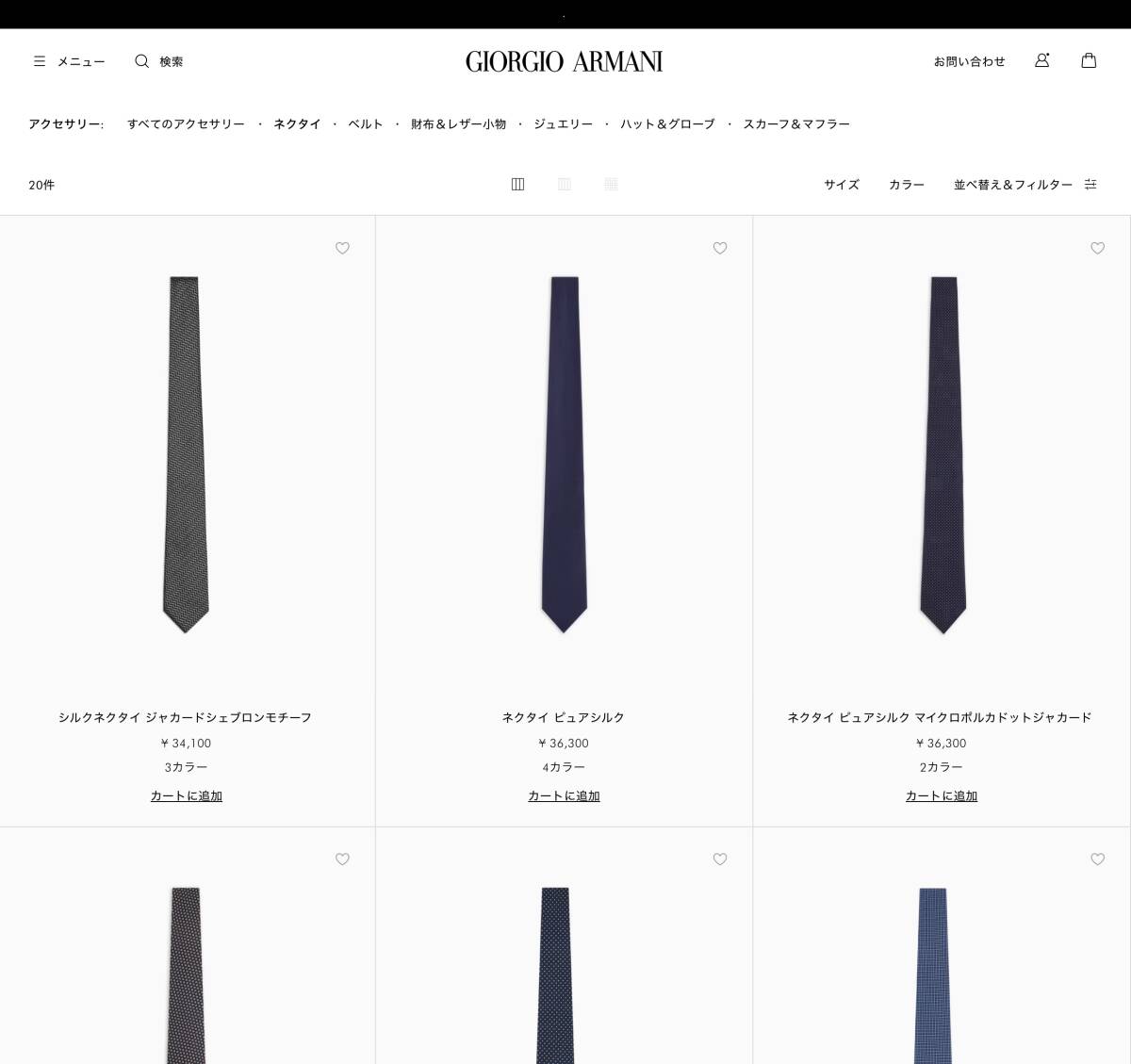Click the Giorgio Armani logo
Screen dimensions: 1131x1064
pos(565,61)
